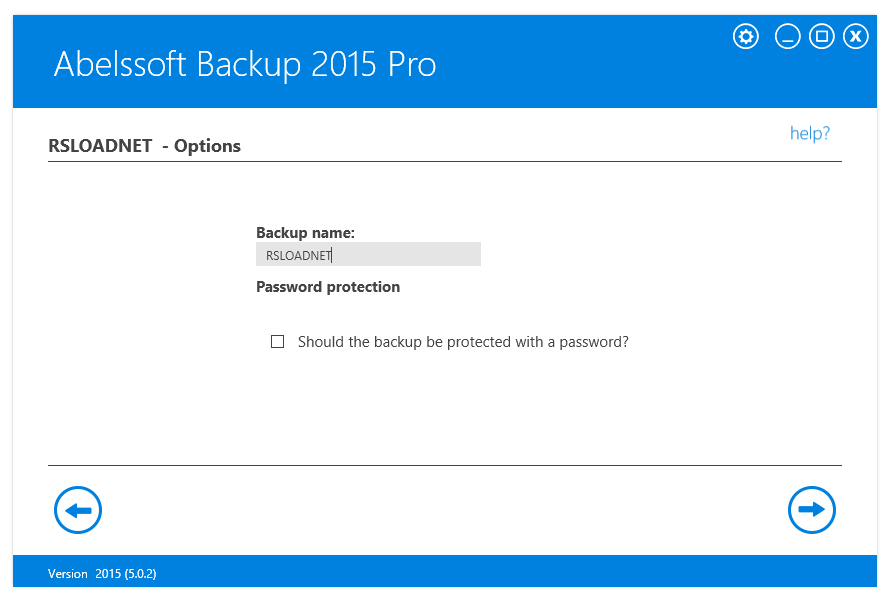The image size is (891, 597).
Task: Focus the Backup name input field
Action: tap(400, 255)
